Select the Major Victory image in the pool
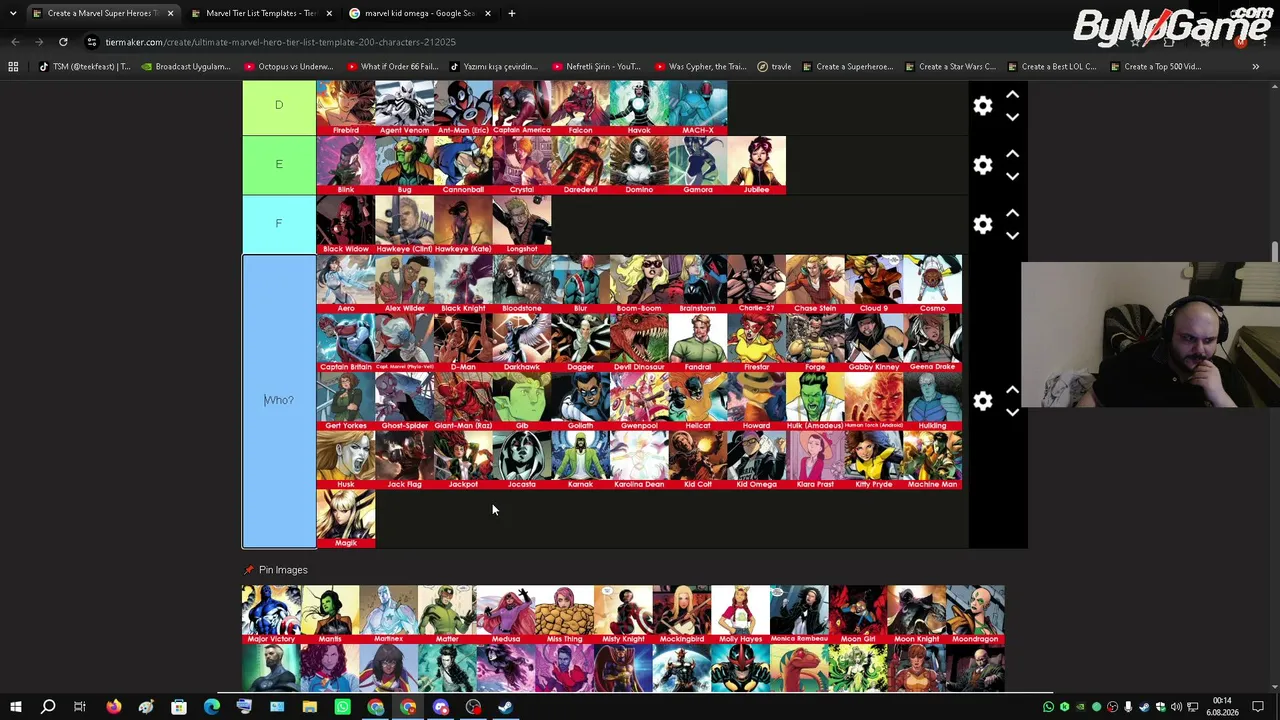The width and height of the screenshot is (1280, 720). point(271,614)
